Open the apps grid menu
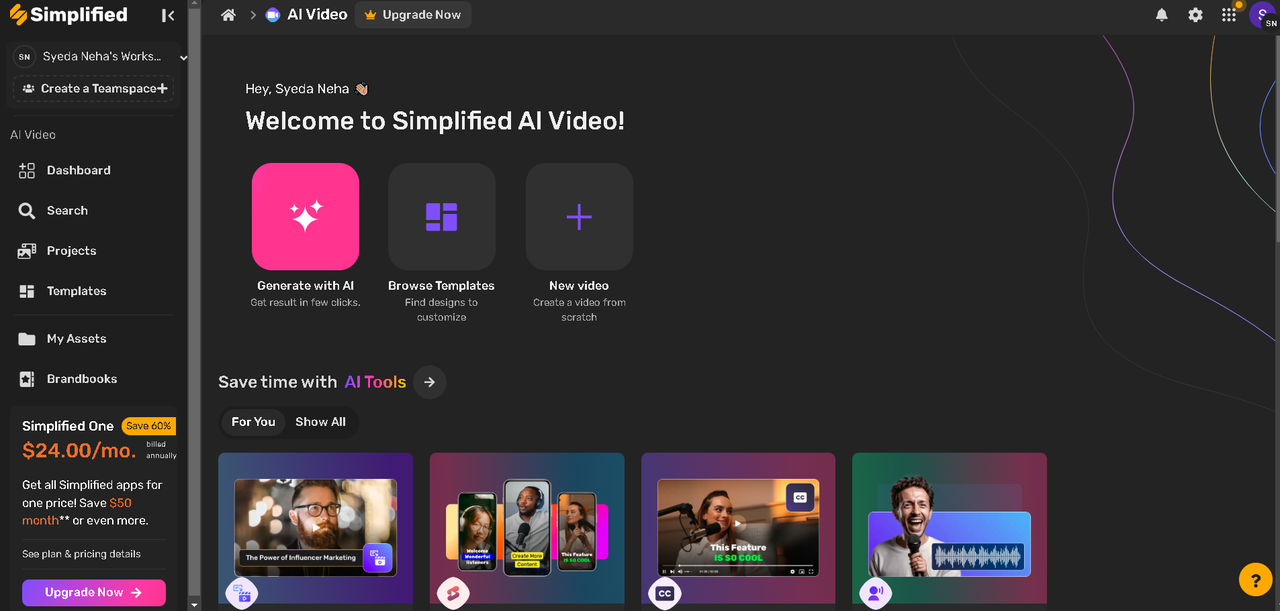 point(1229,15)
